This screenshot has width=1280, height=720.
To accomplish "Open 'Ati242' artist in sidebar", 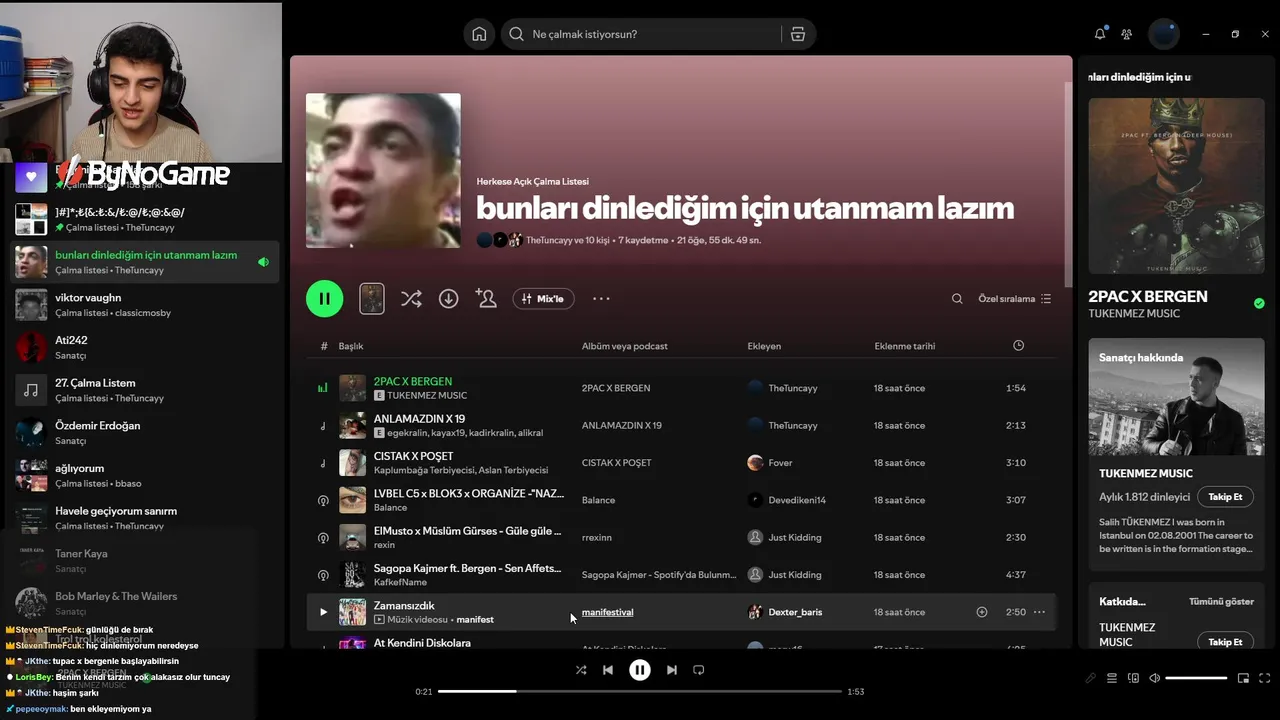I will (145, 347).
